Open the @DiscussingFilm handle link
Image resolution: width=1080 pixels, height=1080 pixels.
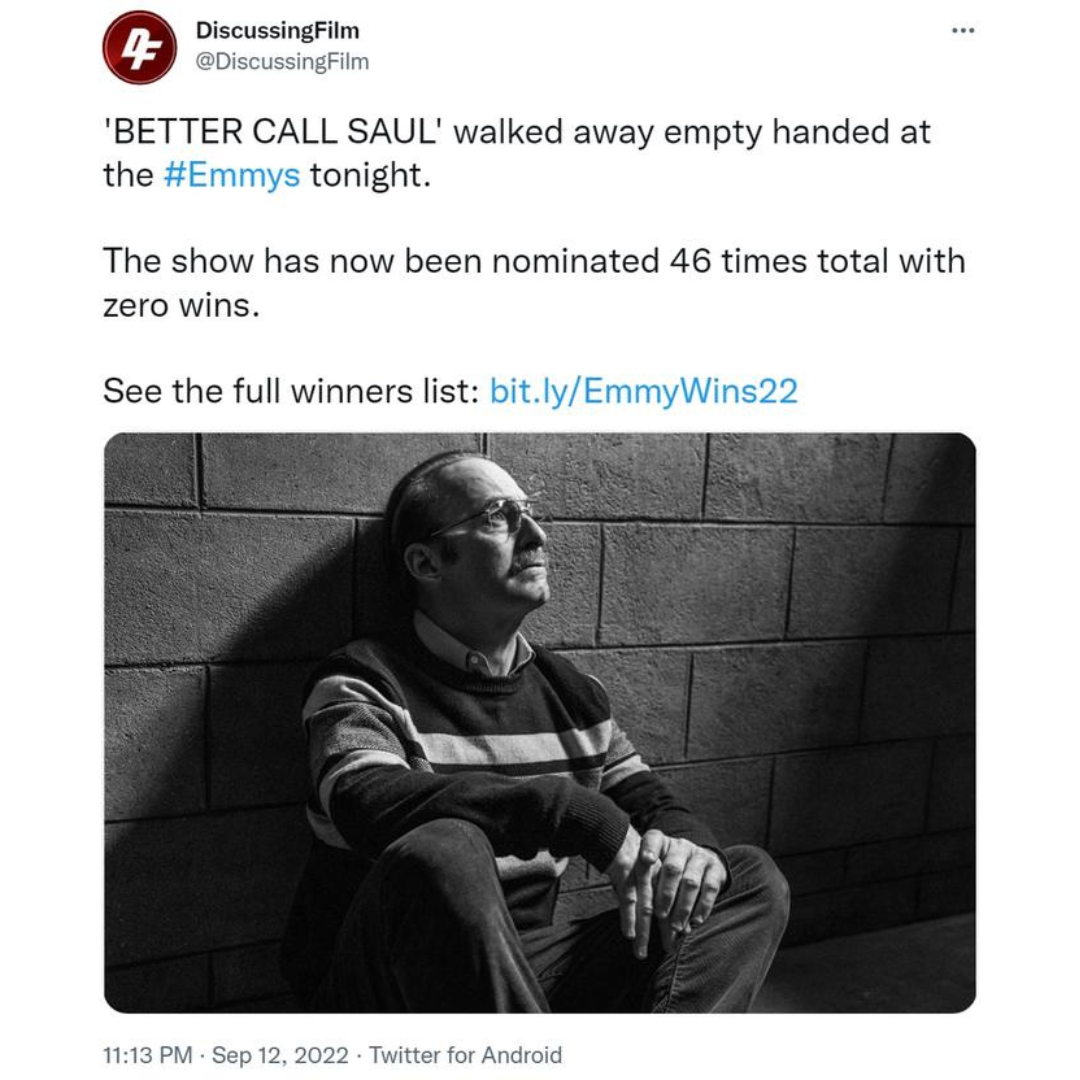282,61
